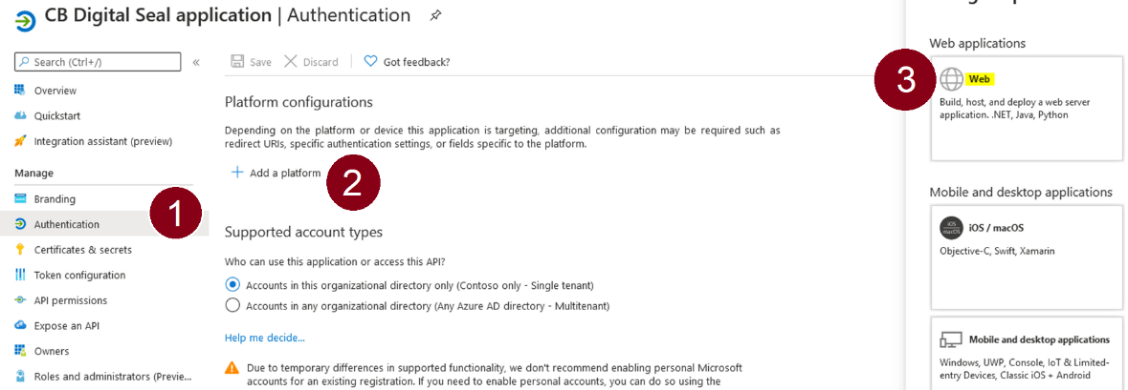
Task: Open the Owners page
Action: [x=51, y=351]
